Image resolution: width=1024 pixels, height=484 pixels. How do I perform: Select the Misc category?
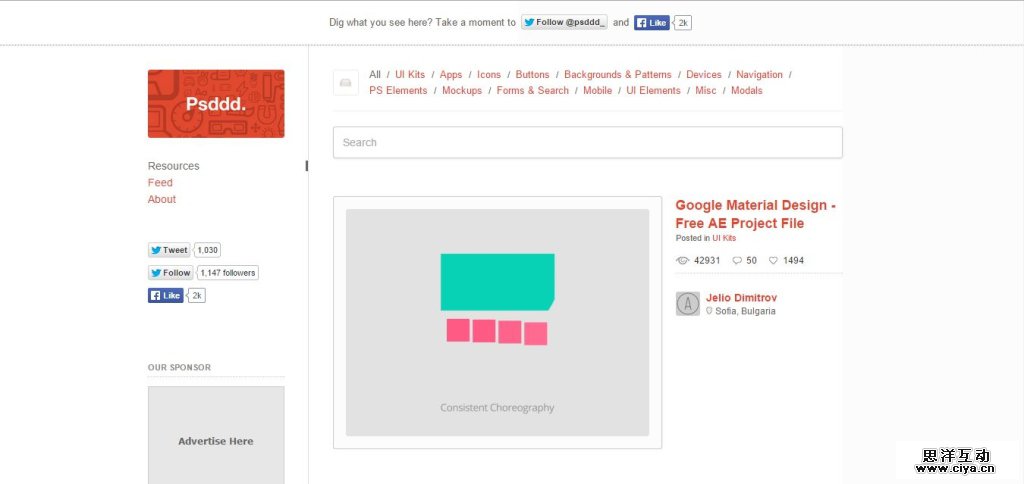coord(706,91)
